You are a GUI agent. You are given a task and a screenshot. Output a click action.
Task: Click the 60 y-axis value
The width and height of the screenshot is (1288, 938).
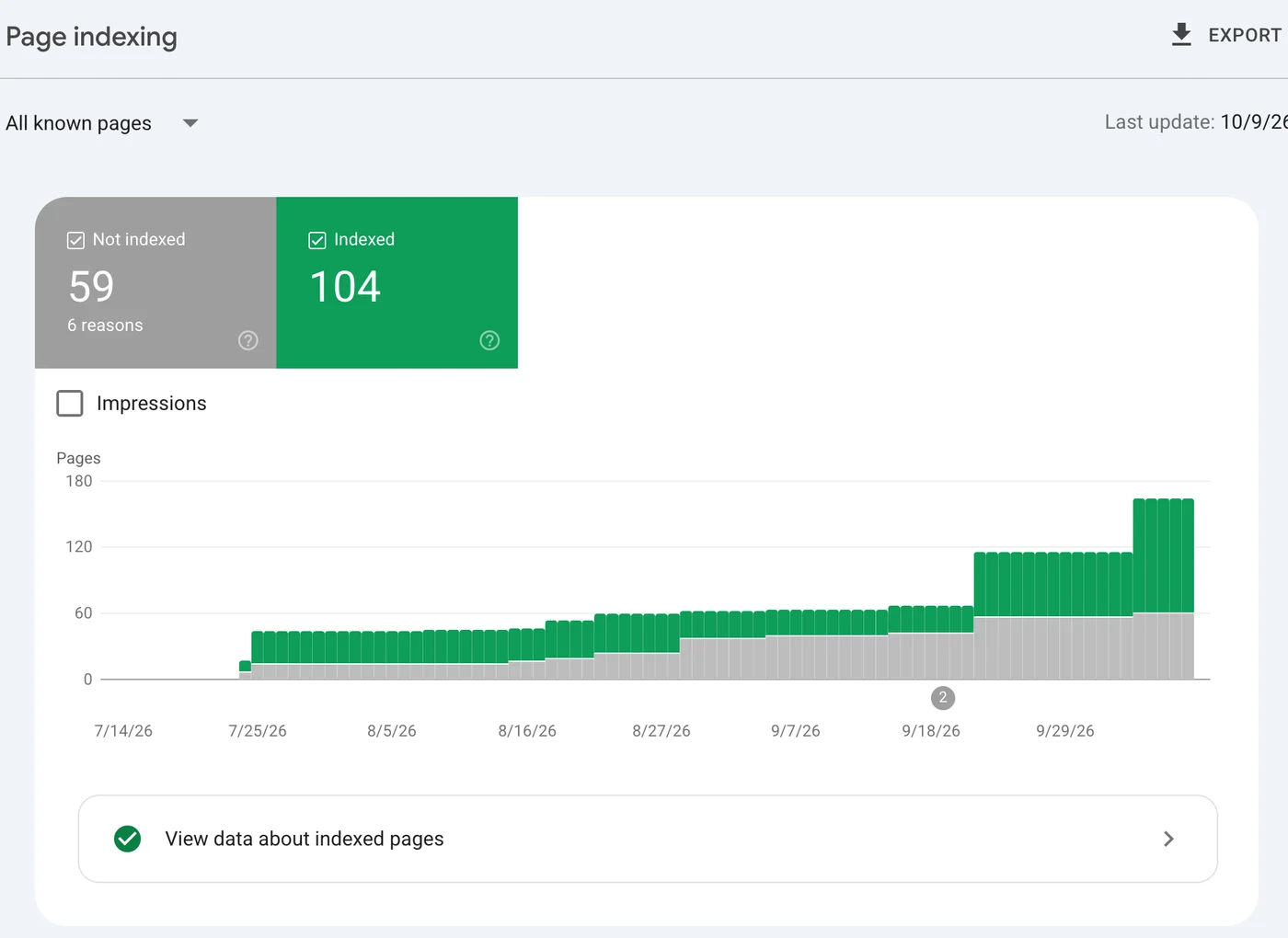pos(84,613)
